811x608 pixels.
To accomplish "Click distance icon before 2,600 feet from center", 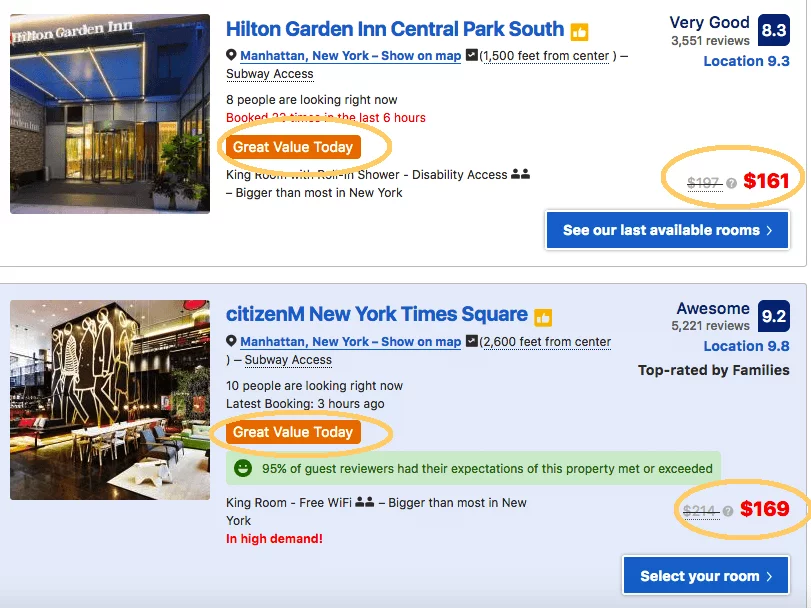I will (472, 341).
